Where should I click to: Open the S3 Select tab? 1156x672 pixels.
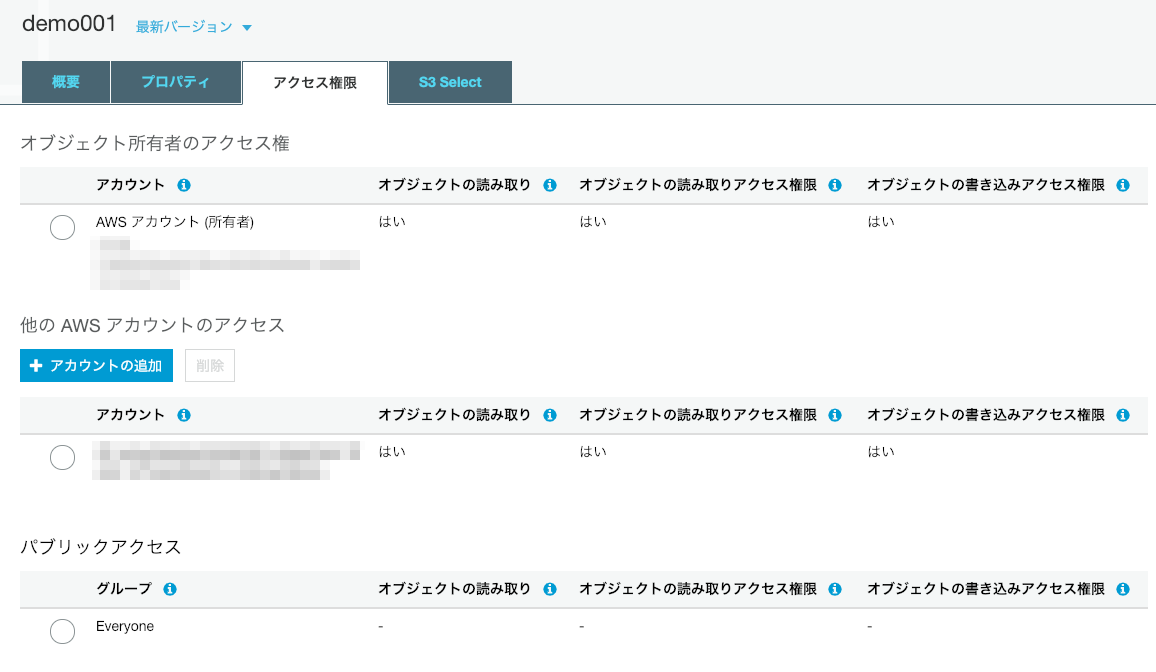click(x=450, y=82)
